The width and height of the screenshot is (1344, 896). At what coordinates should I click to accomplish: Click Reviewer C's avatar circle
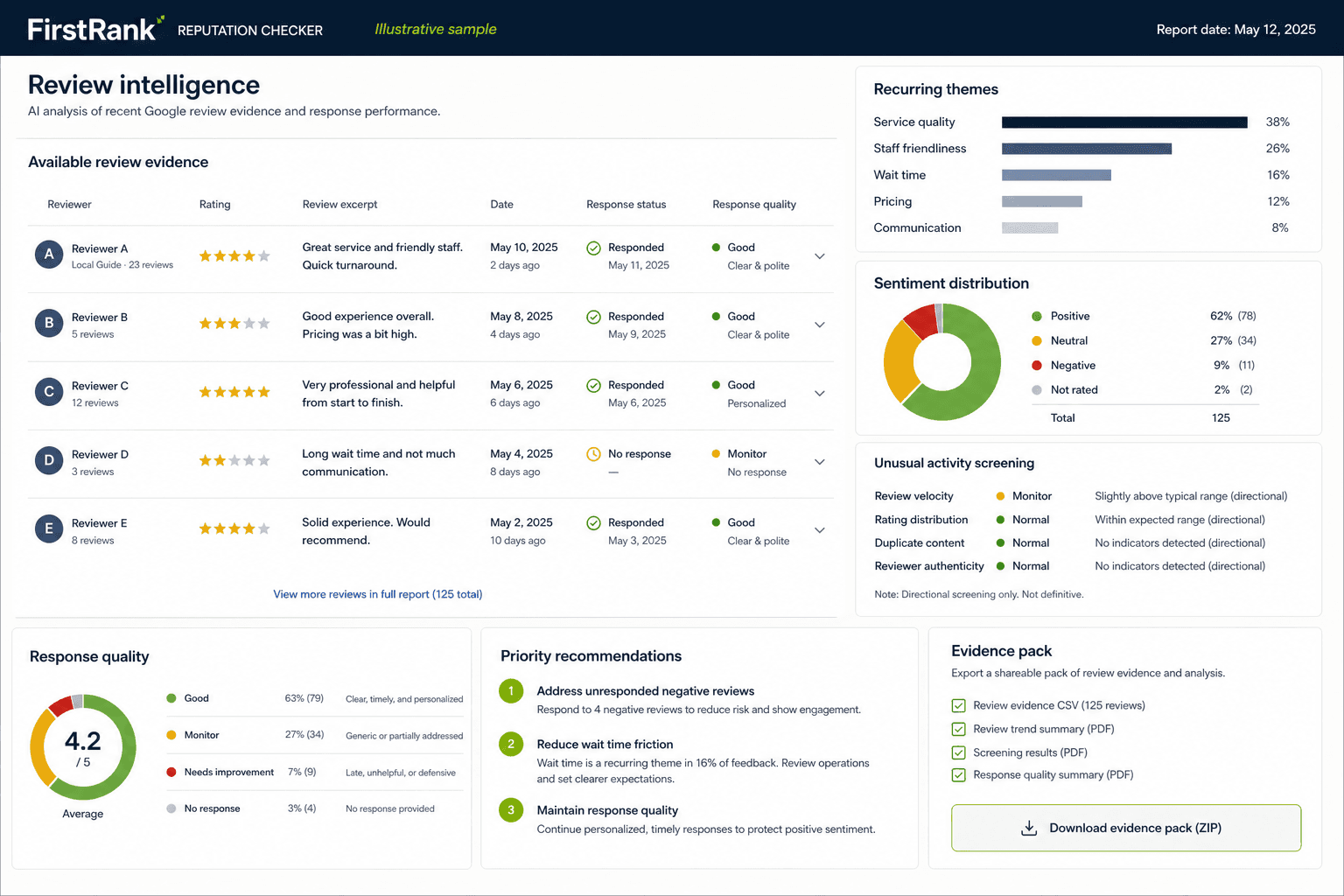tap(49, 392)
